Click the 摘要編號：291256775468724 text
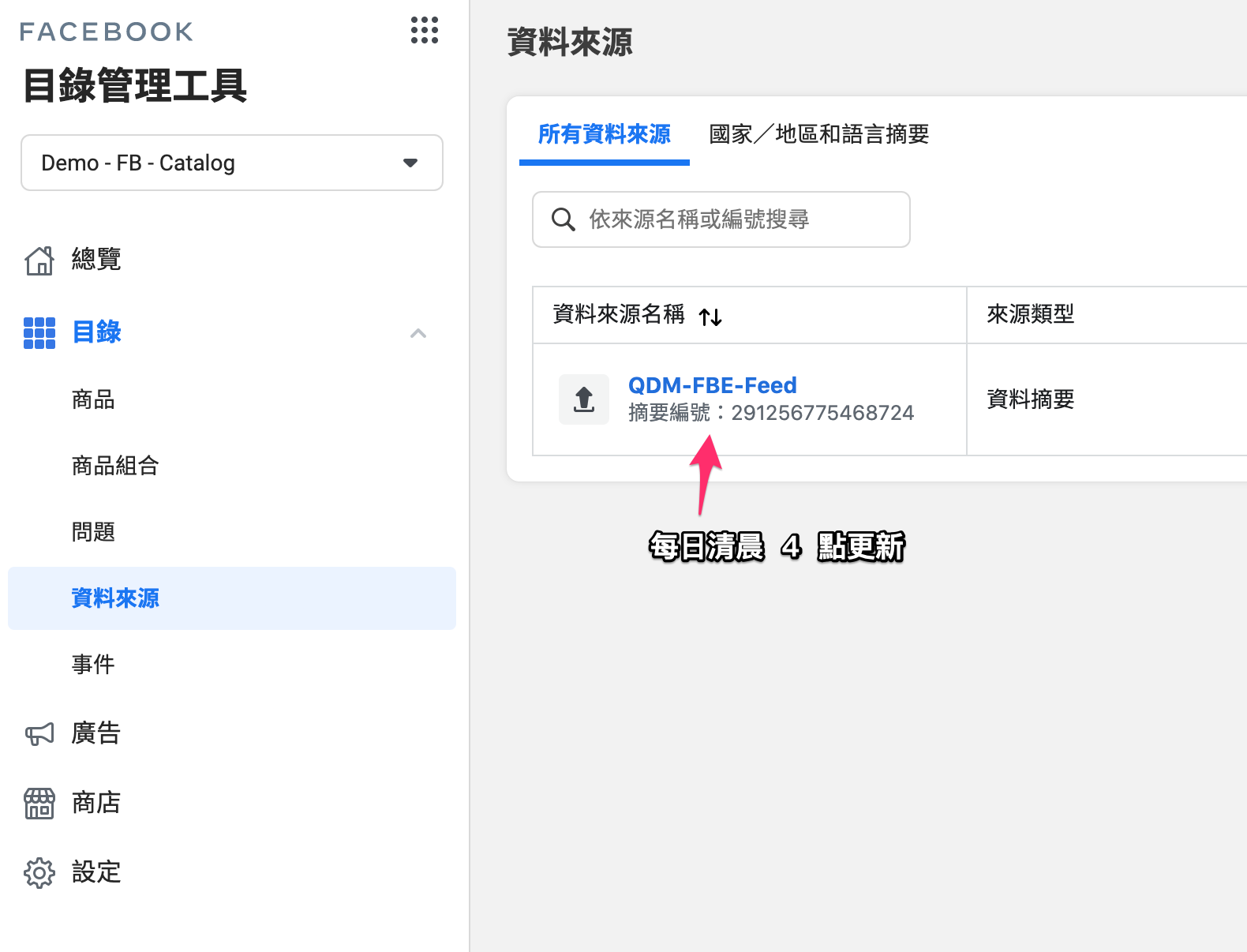This screenshot has width=1247, height=952. pos(771,413)
